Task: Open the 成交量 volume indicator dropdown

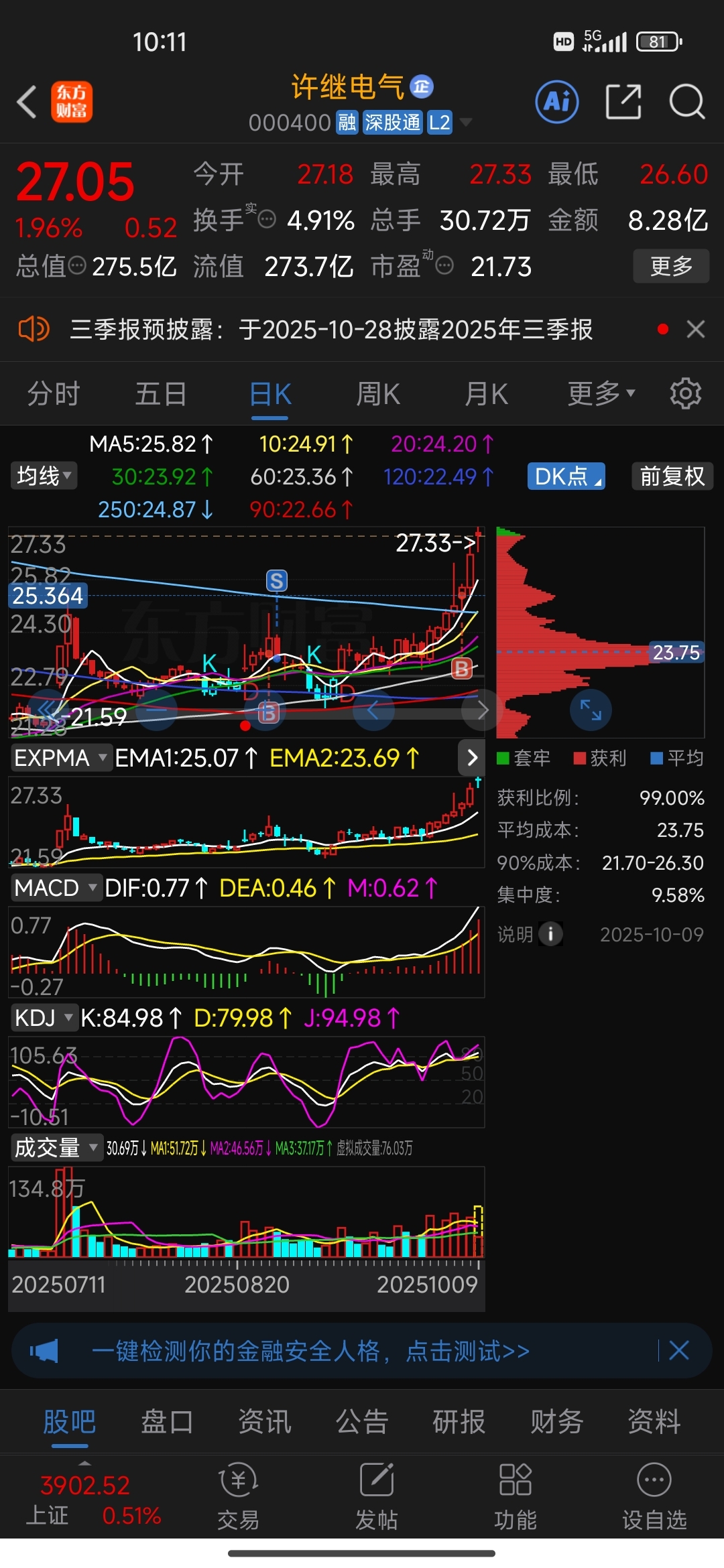Action: tap(56, 1148)
